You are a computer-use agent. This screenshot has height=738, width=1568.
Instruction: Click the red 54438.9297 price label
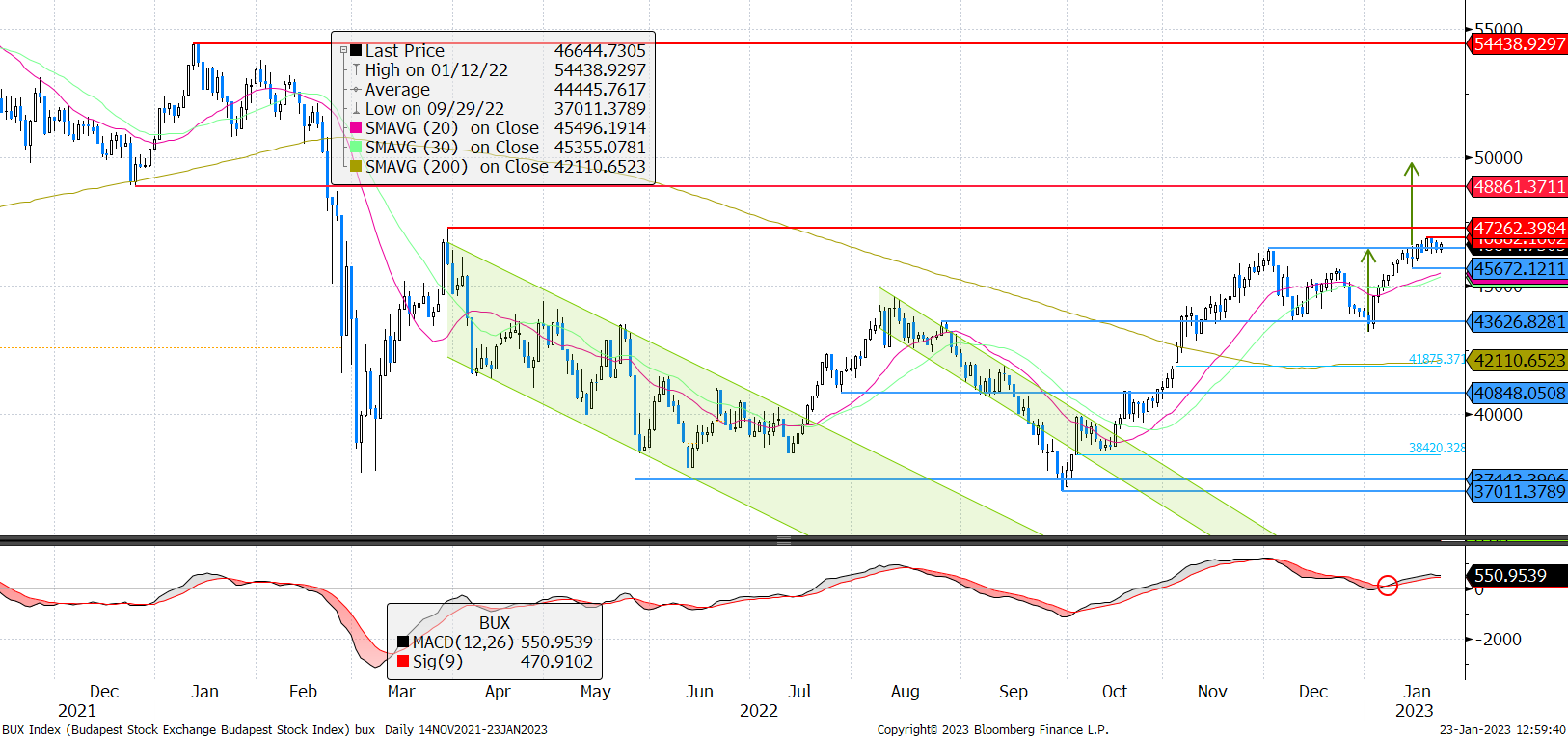pos(1519,43)
